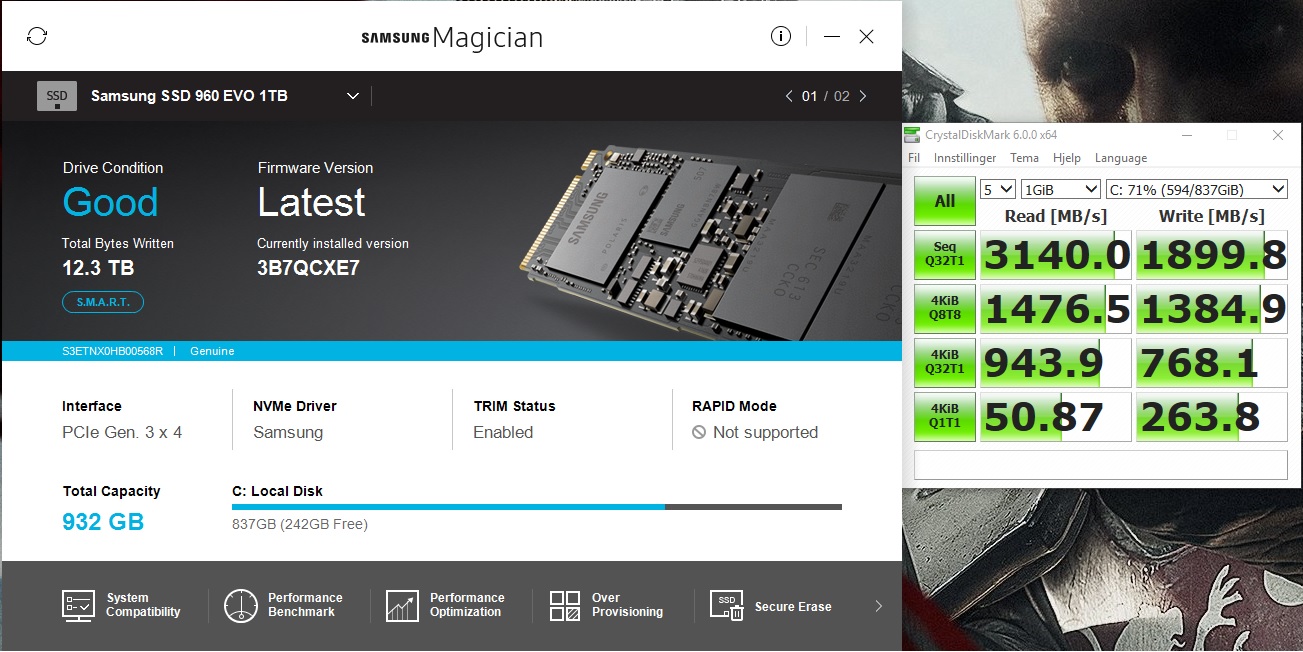Click the SSD drive icon in the header

[x=57, y=96]
